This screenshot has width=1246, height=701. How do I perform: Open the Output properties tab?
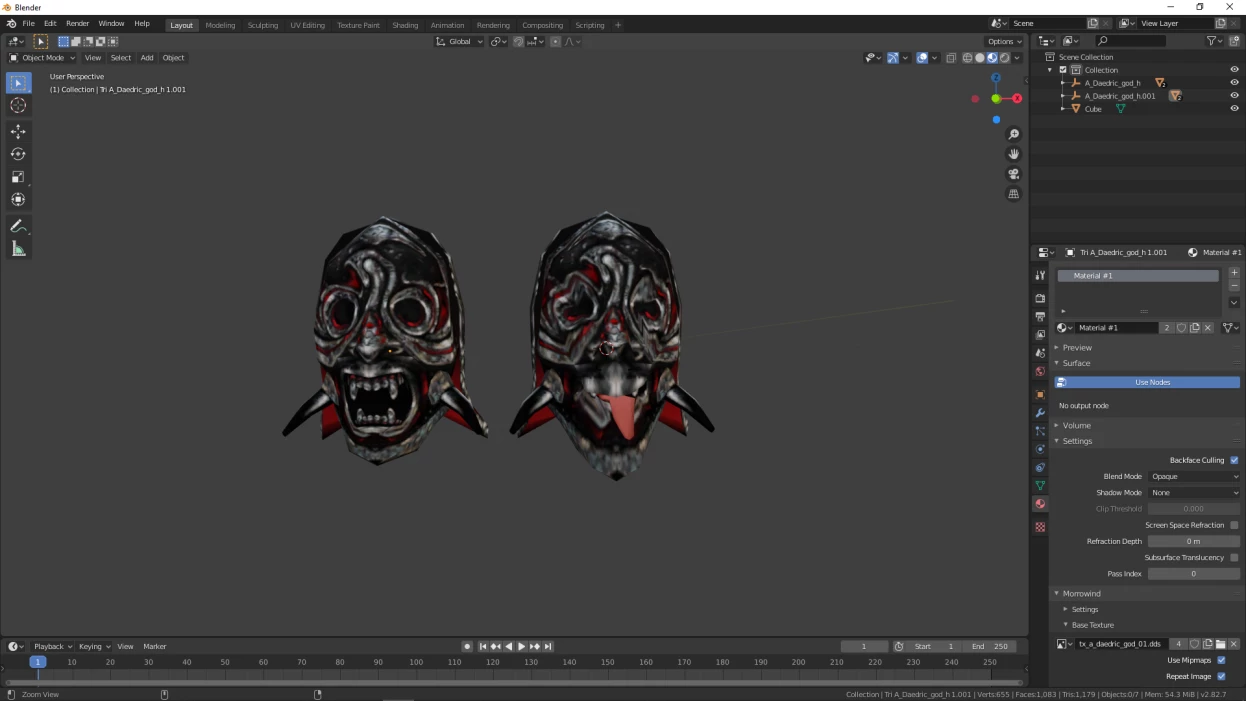pyautogui.click(x=1040, y=316)
